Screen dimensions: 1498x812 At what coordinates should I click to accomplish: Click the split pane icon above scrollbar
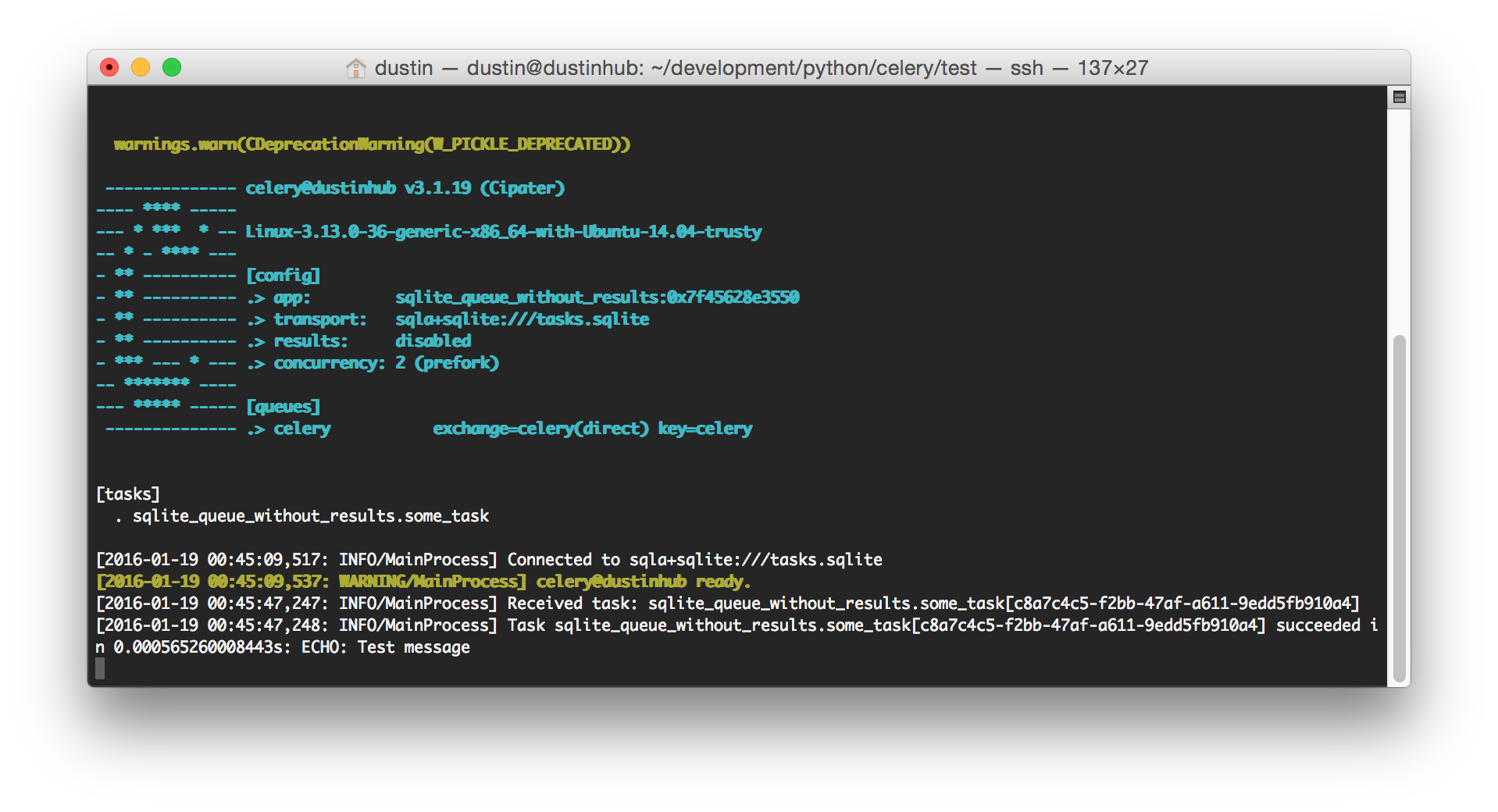point(1399,98)
